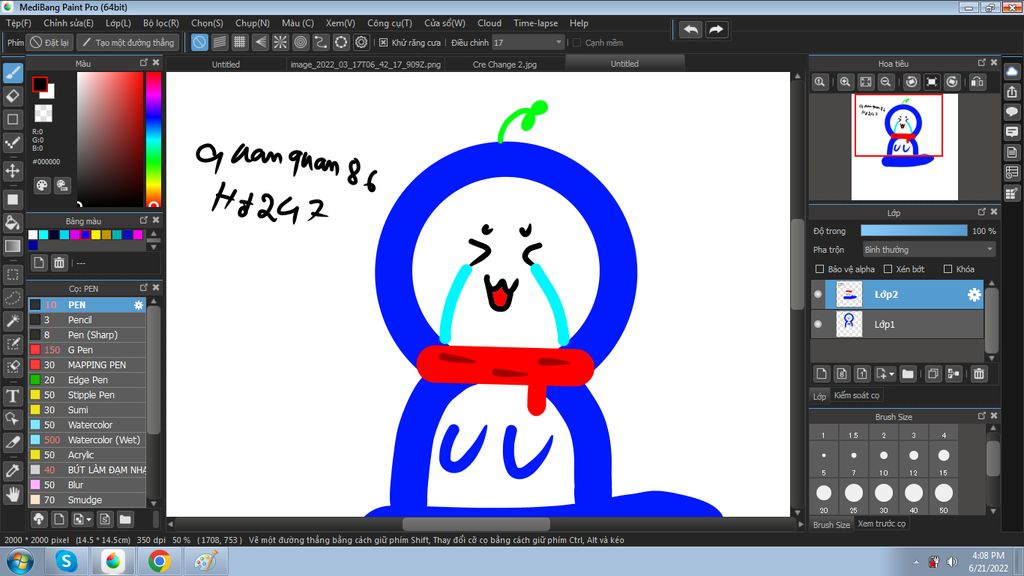Select the G Pen brush
Image resolution: width=1024 pixels, height=576 pixels.
(87, 350)
